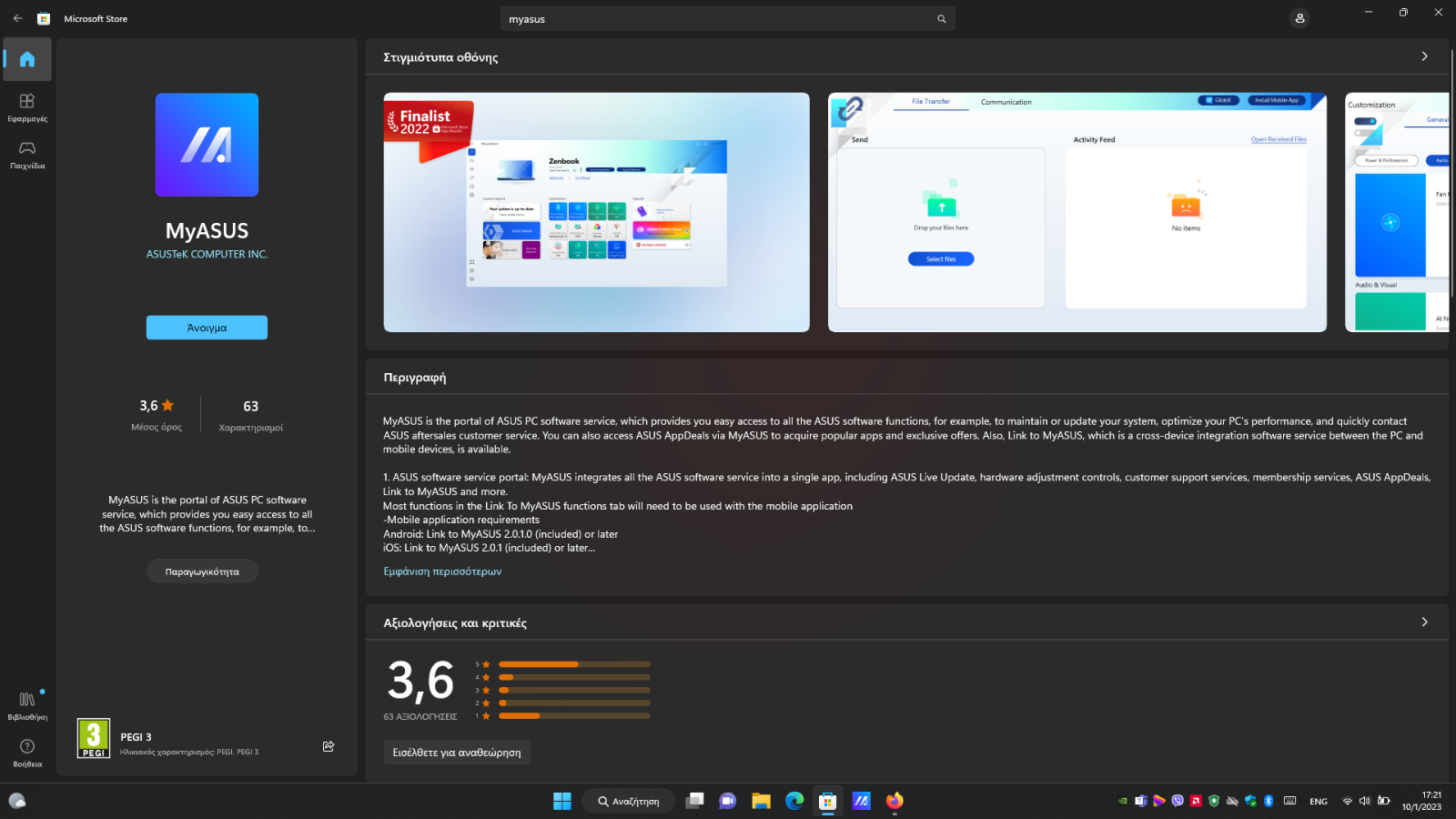This screenshot has height=819, width=1456.
Task: Click the Bluetooth tray icon
Action: 1269,801
